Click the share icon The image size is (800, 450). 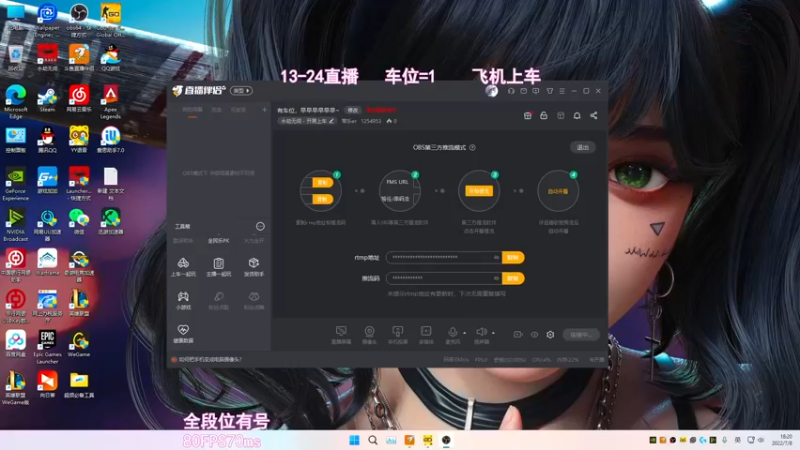coord(594,116)
